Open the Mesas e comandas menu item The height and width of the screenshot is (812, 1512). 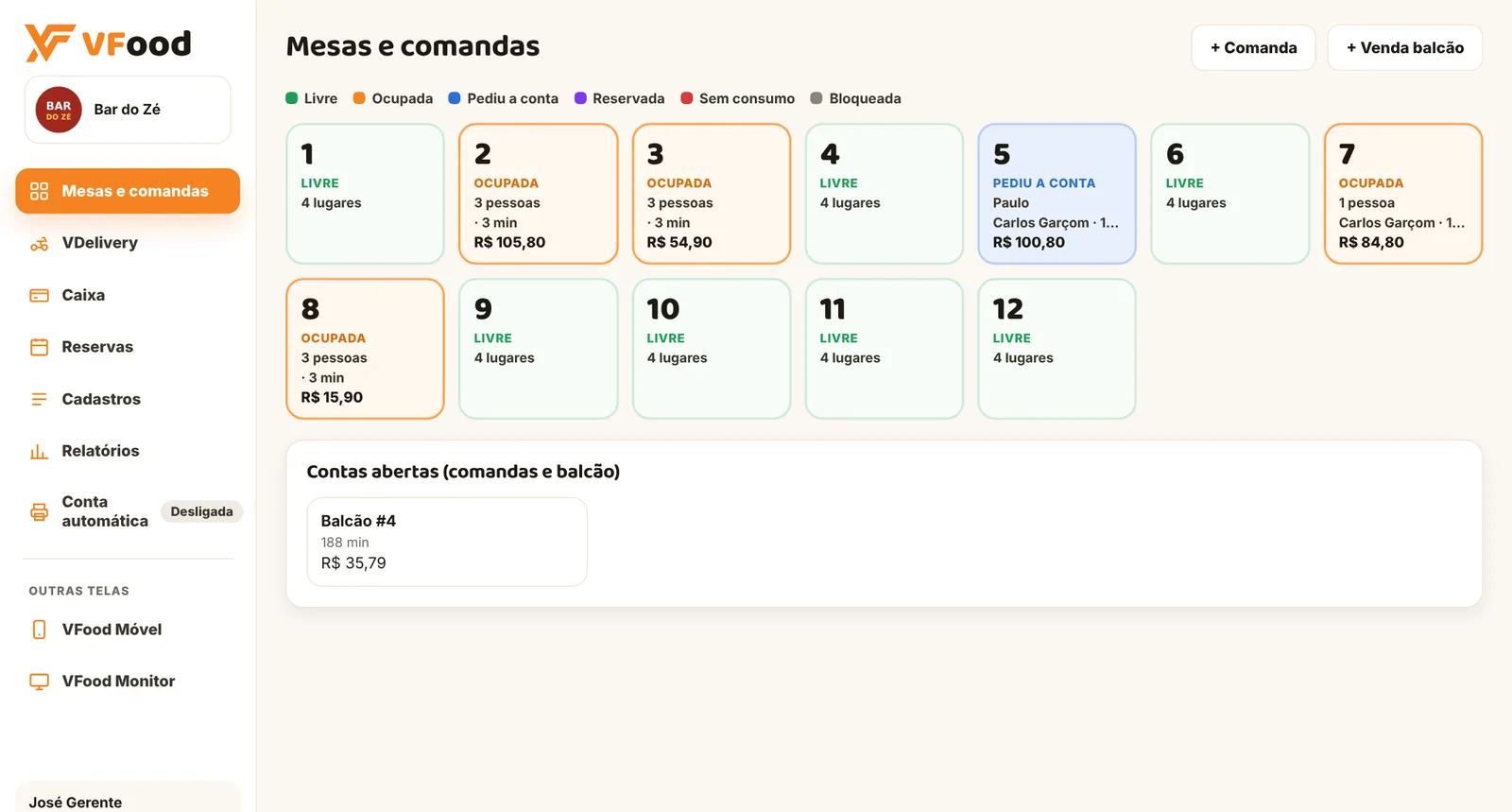pyautogui.click(x=128, y=191)
